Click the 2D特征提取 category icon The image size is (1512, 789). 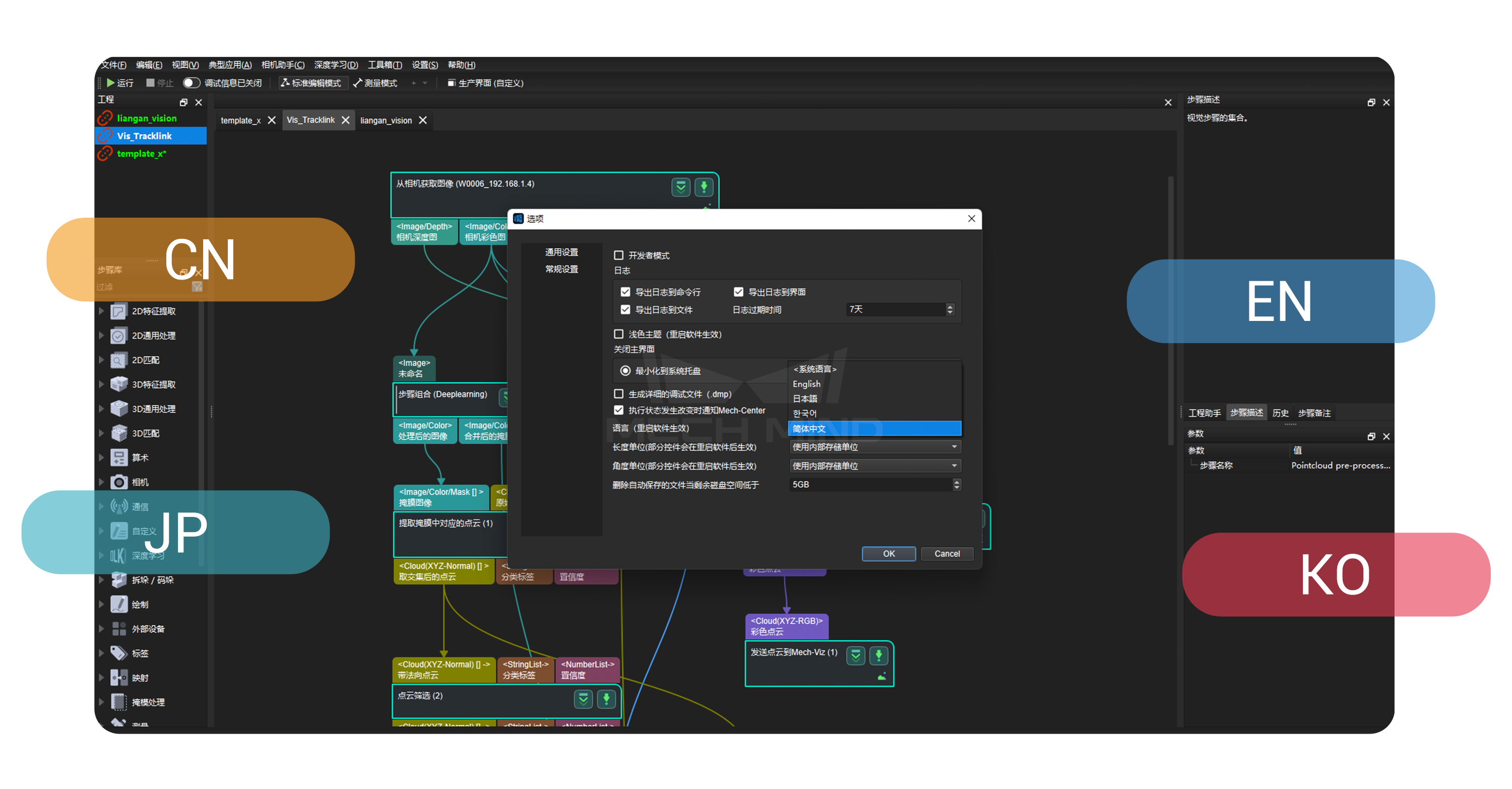[x=118, y=311]
